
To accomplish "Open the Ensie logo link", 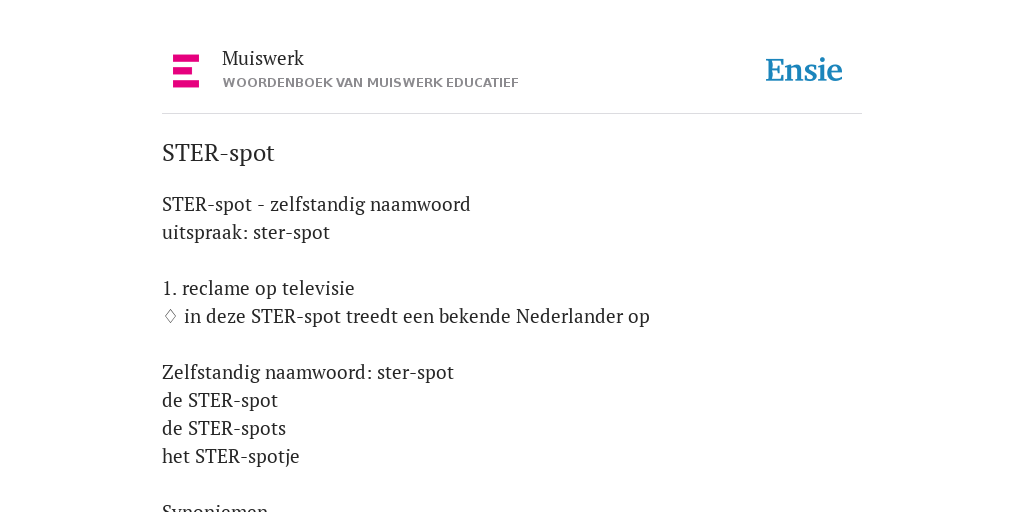I will 804,70.
